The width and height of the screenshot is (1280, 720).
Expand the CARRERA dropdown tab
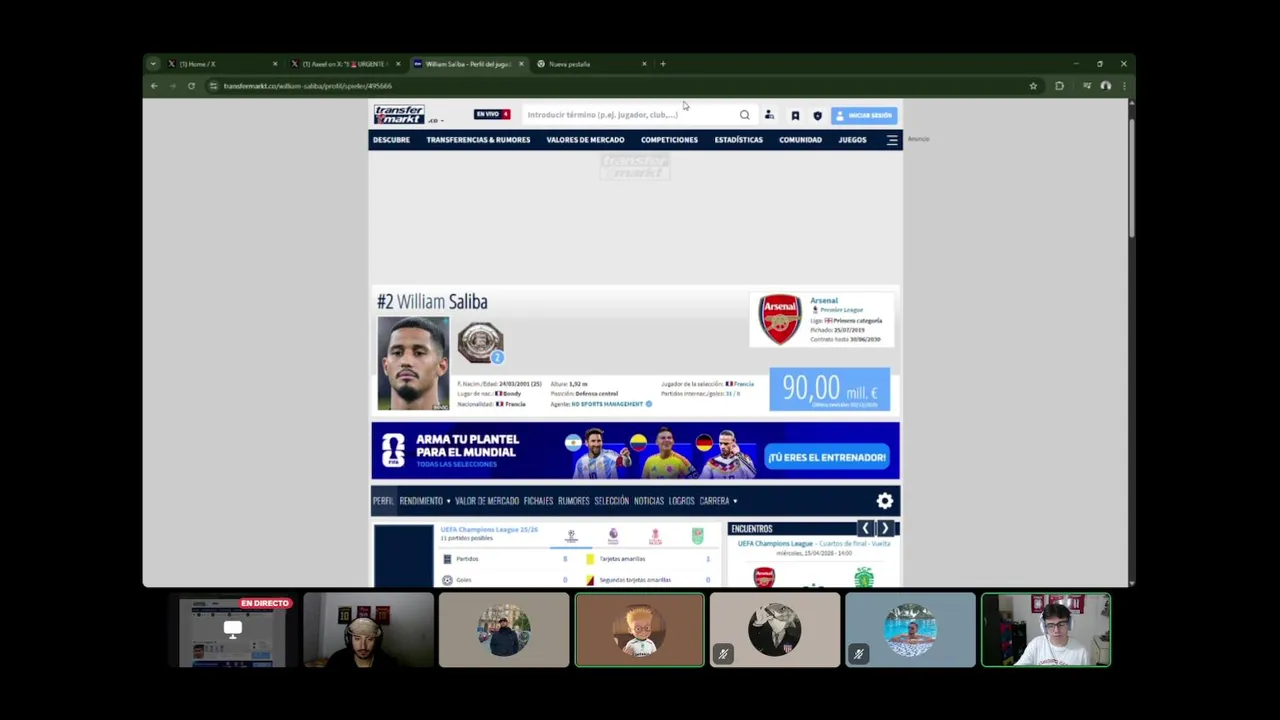718,501
